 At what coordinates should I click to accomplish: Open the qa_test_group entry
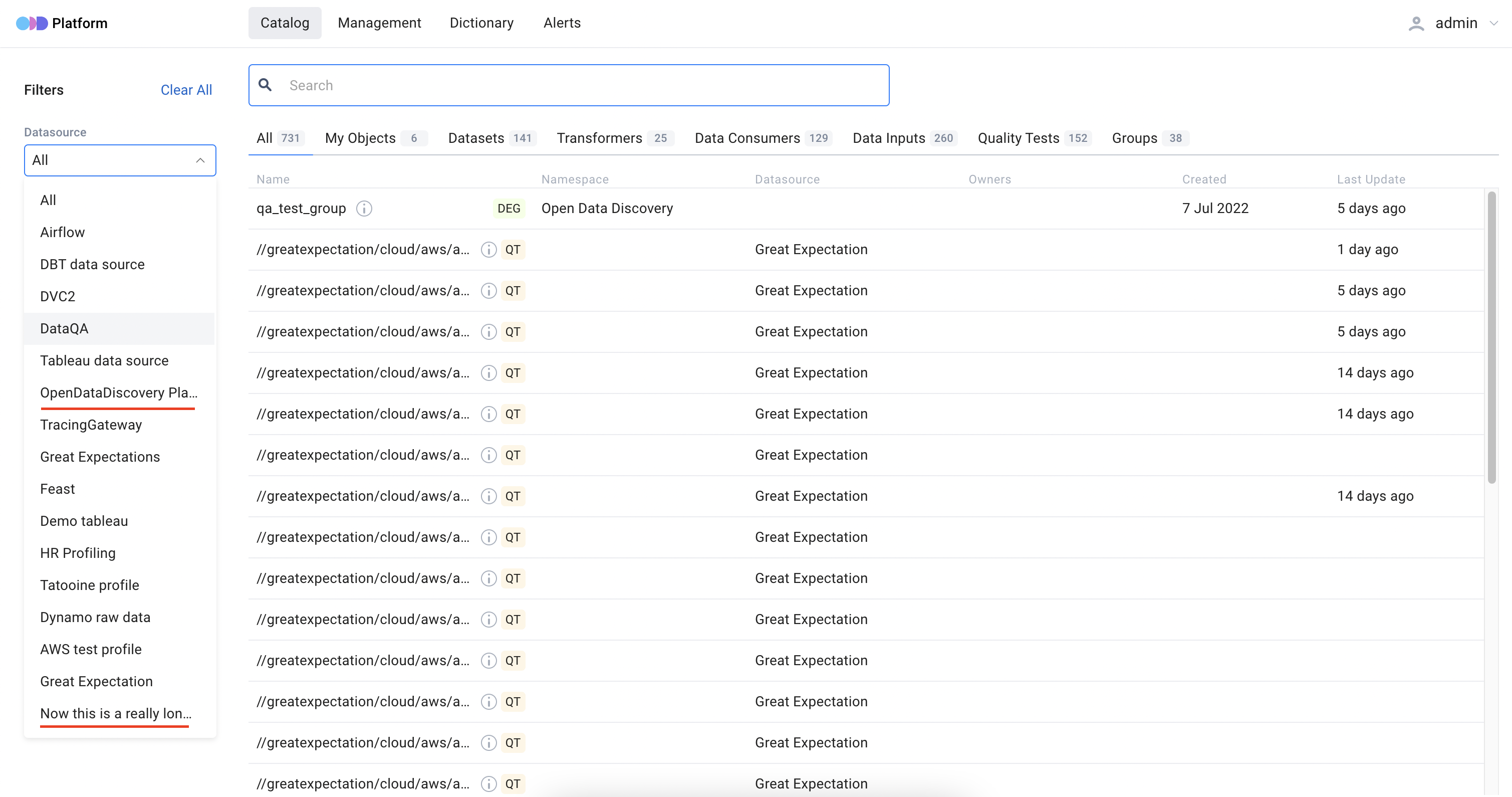(x=301, y=209)
